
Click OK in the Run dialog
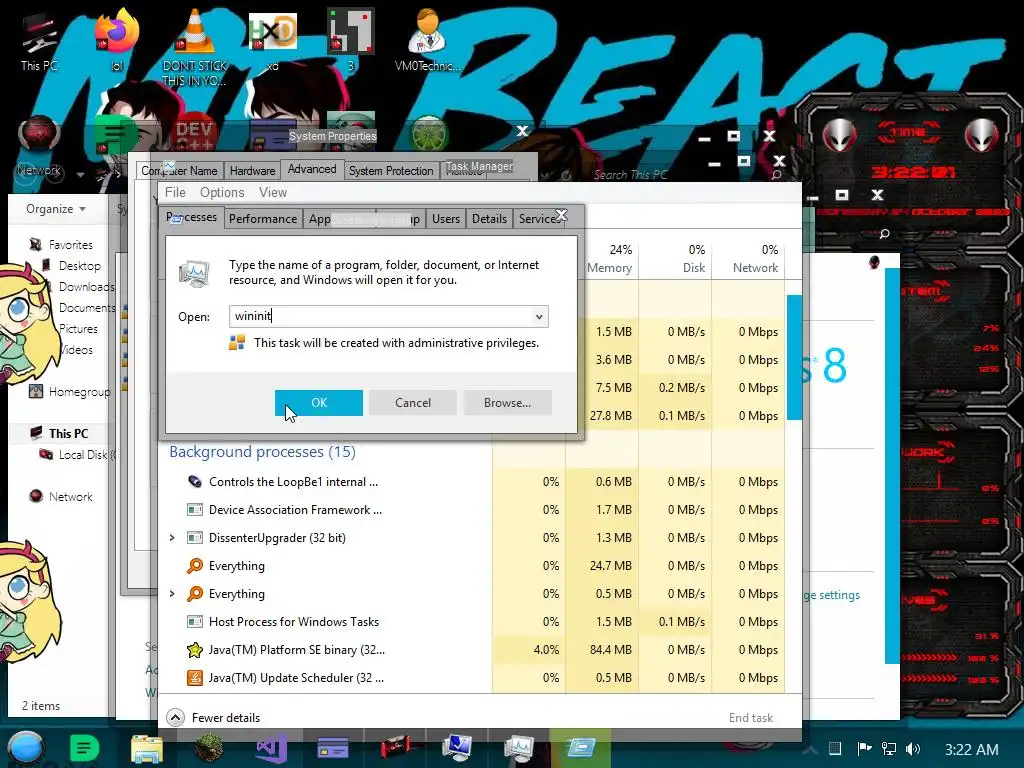pos(319,403)
